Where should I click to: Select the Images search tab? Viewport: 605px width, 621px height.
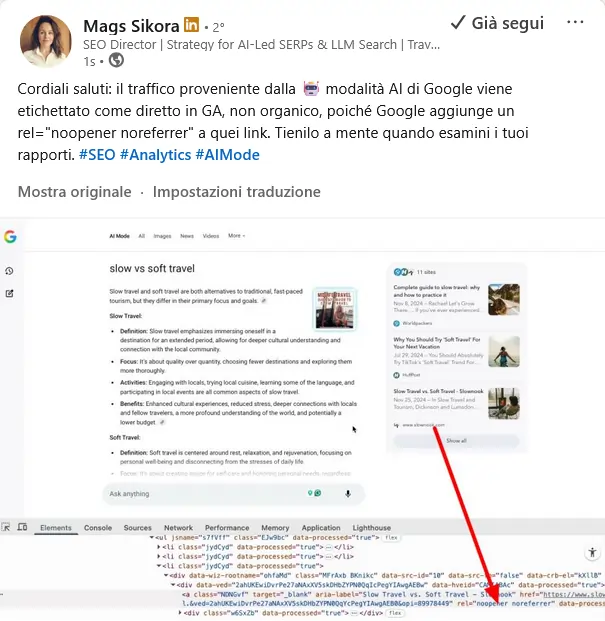click(x=162, y=236)
